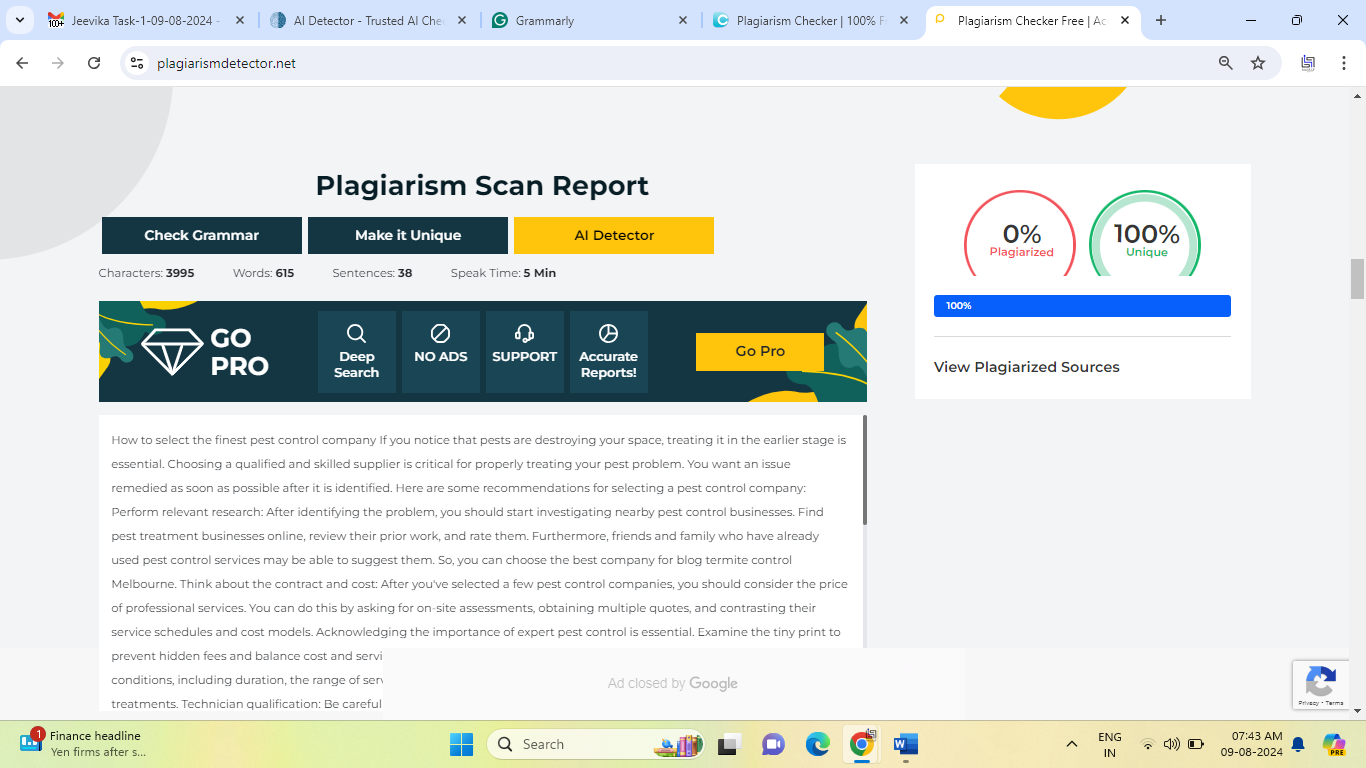Click the Make it Unique button

[x=408, y=235]
